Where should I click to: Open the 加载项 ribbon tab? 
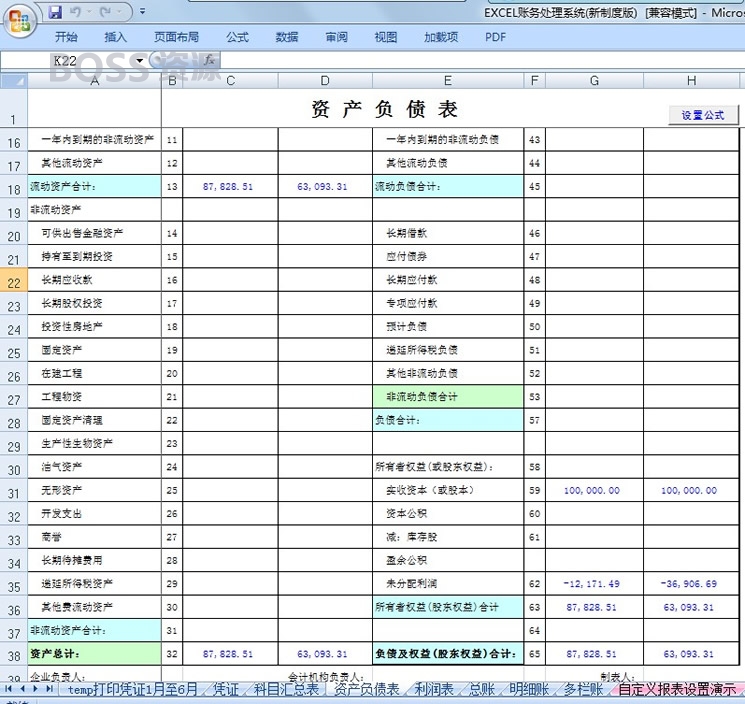[441, 37]
